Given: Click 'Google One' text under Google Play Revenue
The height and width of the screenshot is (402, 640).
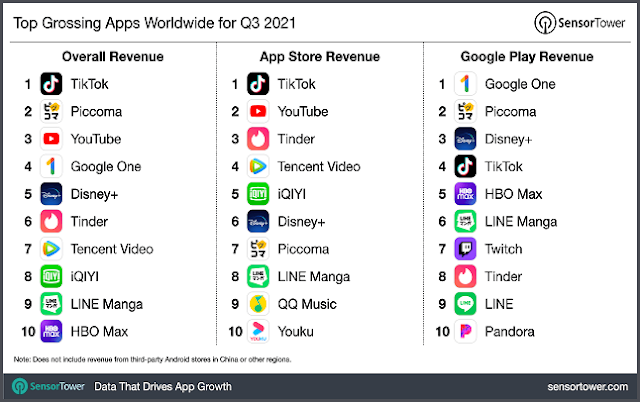Looking at the screenshot, I should 520,84.
